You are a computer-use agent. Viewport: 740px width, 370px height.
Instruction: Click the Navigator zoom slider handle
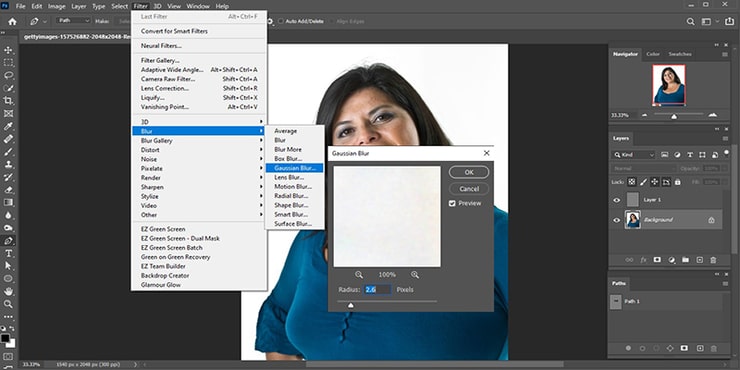[x=674, y=116]
